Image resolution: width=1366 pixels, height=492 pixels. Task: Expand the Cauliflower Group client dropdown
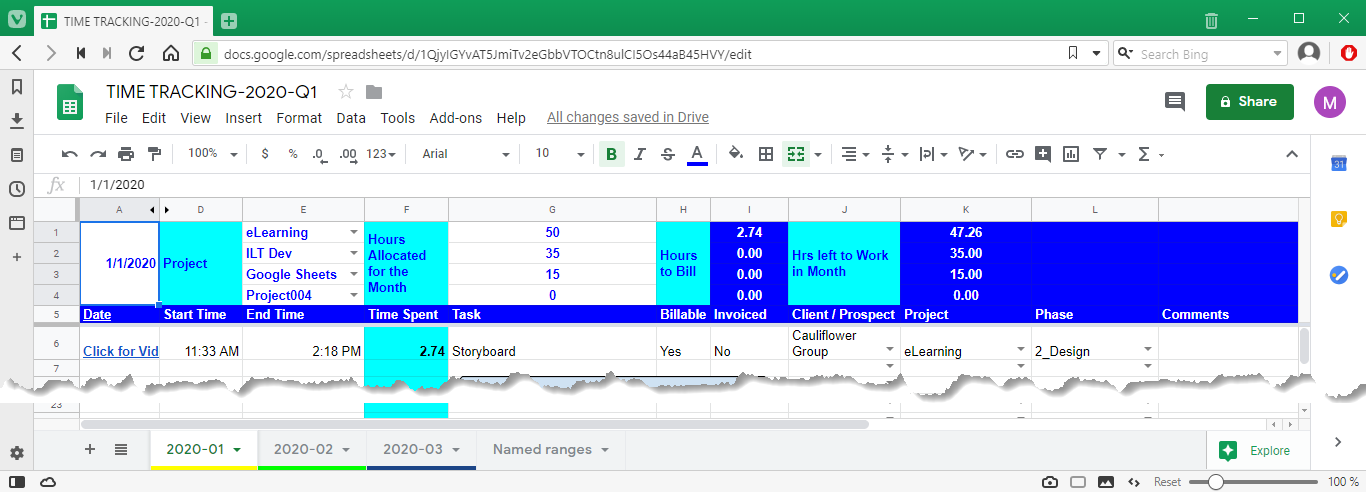point(889,350)
